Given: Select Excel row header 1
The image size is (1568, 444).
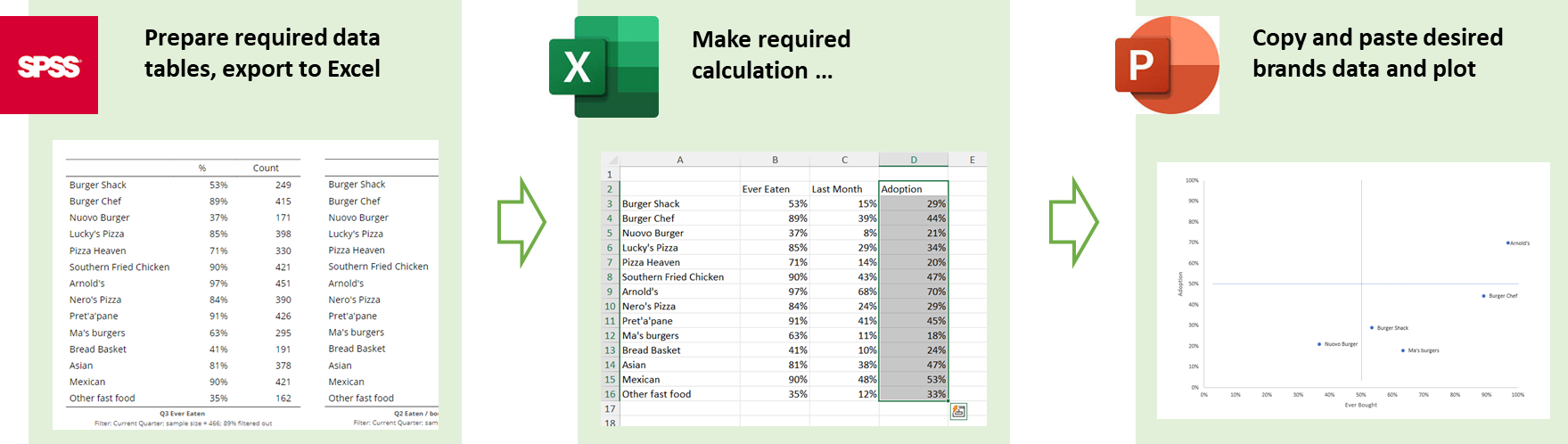Looking at the screenshot, I should coord(610,175).
